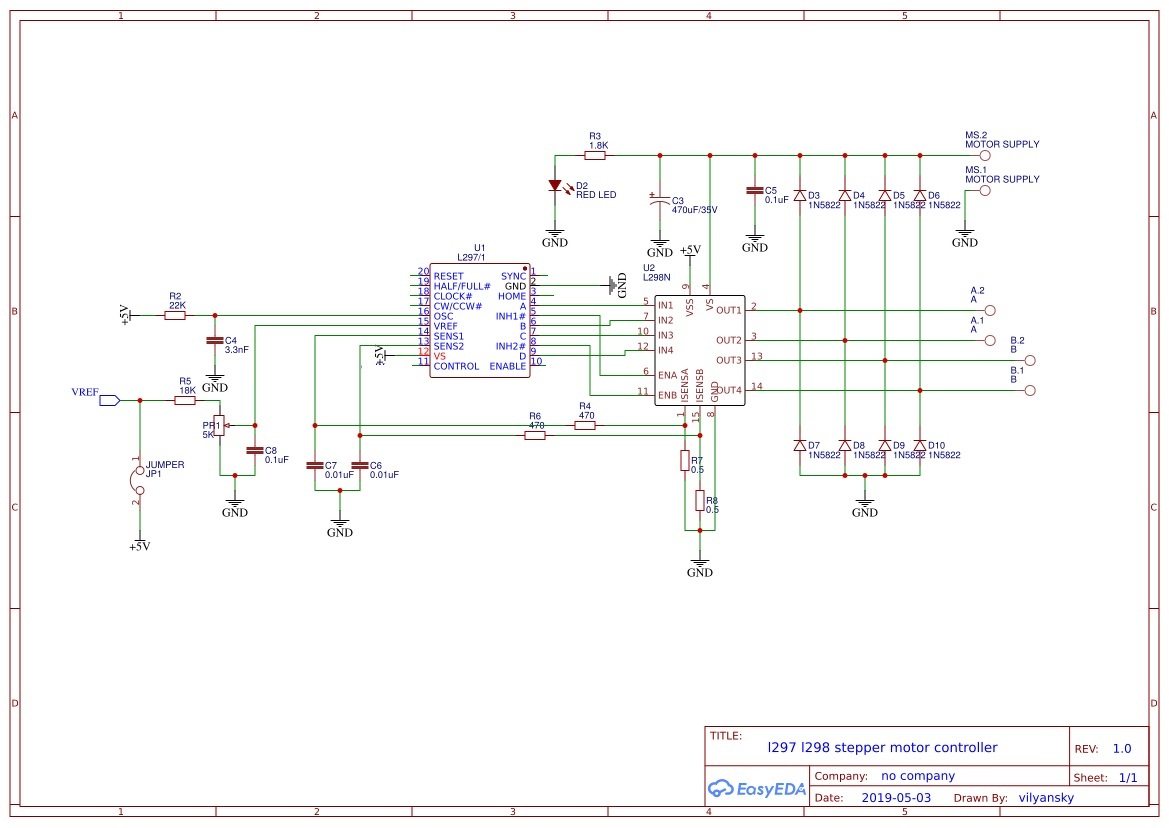
Task: Click sense resistor R8 0.5
Action: click(699, 500)
